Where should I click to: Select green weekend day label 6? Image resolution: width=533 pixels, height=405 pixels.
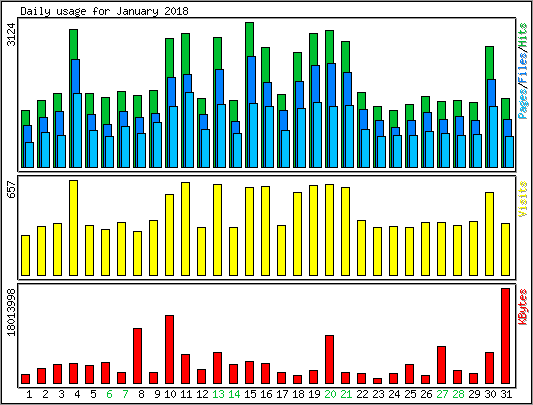pyautogui.click(x=109, y=394)
